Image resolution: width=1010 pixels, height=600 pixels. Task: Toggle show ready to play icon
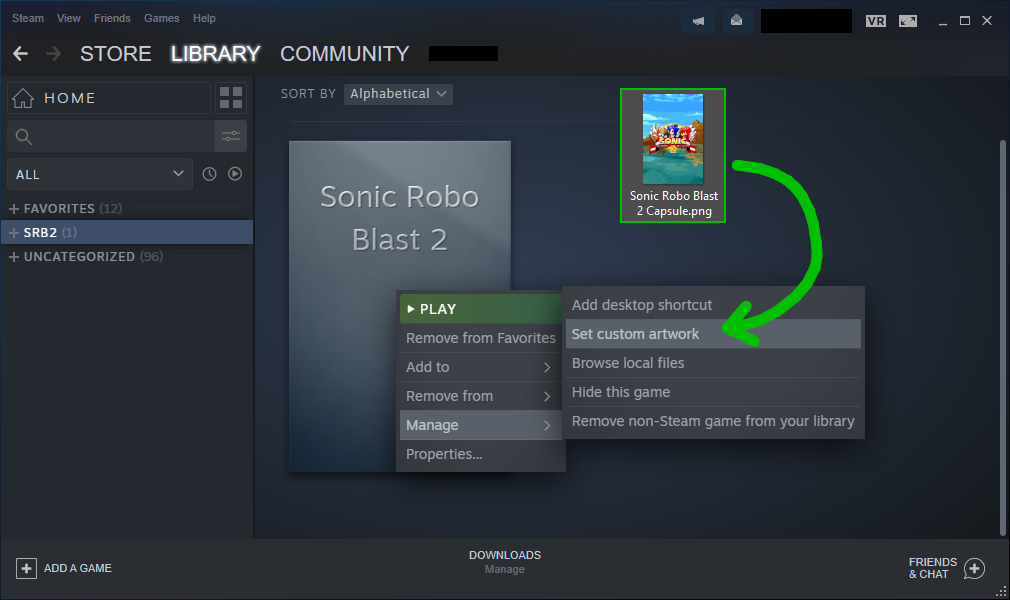point(235,174)
